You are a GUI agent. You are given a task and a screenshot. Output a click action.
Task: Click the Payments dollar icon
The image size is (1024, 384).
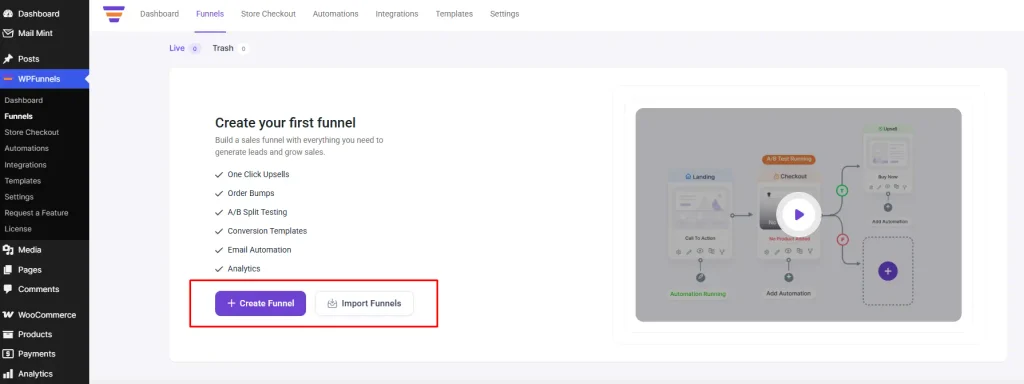coord(8,354)
